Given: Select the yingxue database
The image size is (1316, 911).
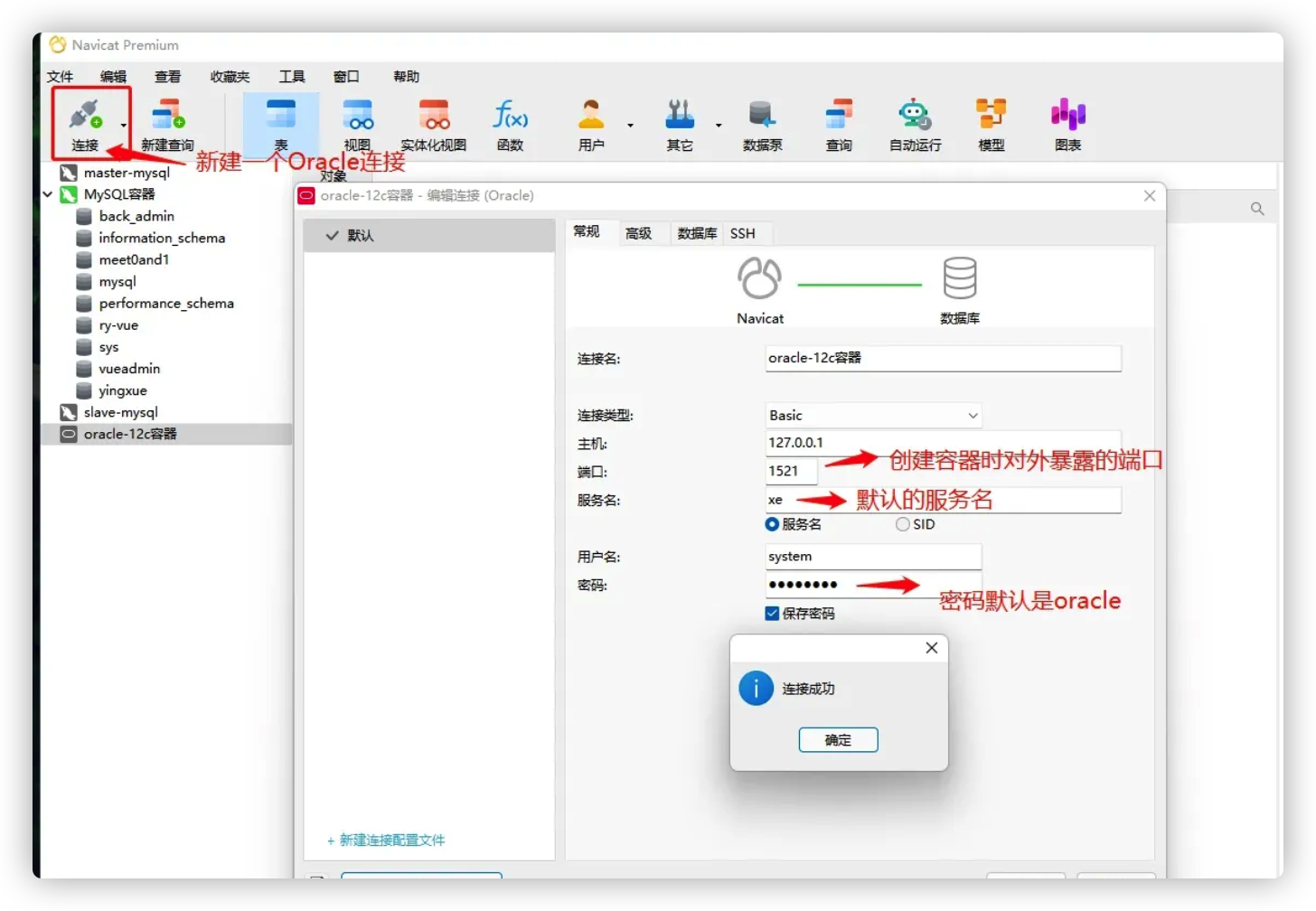Looking at the screenshot, I should click(123, 390).
